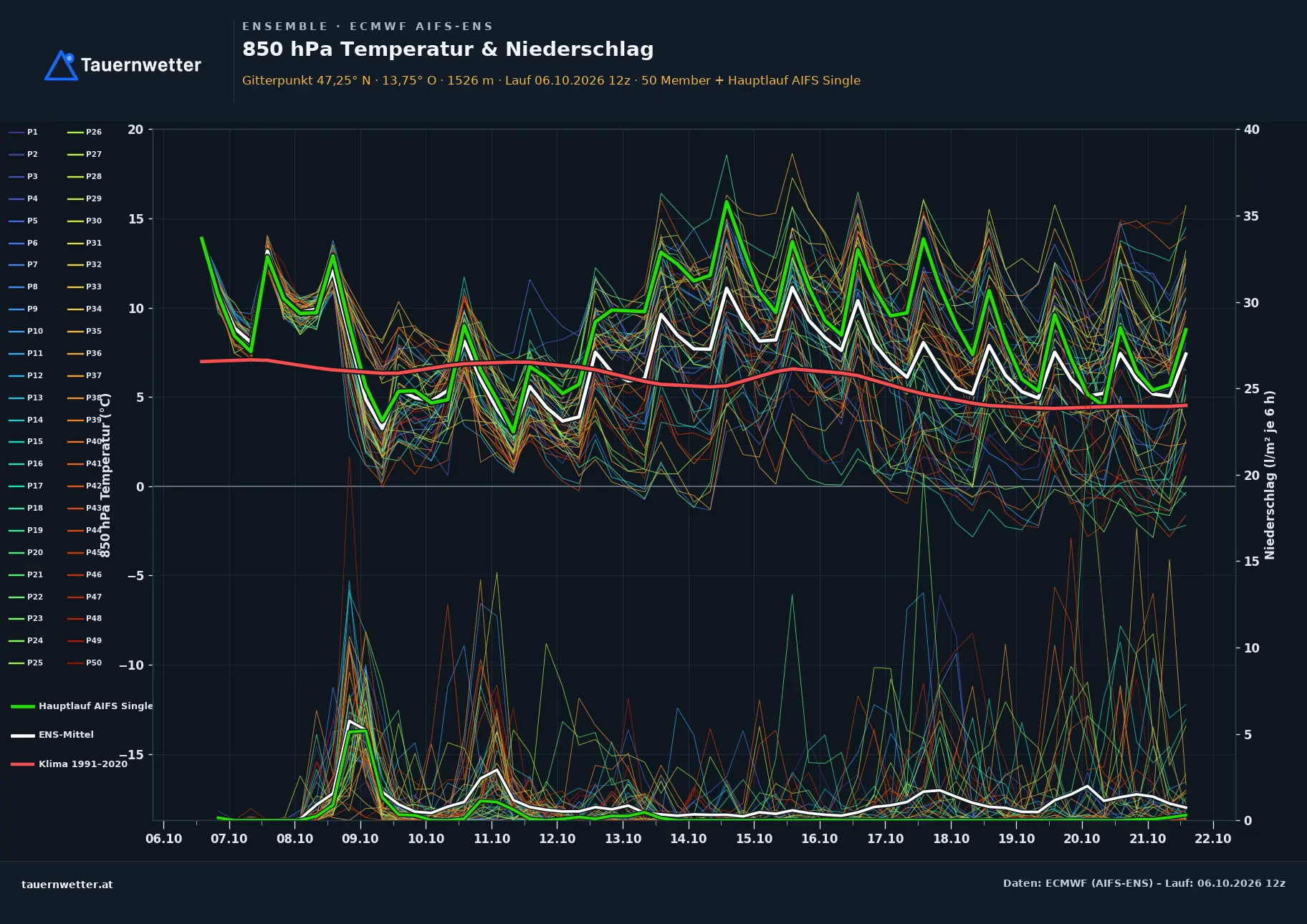Select legend entry P5

(23, 221)
